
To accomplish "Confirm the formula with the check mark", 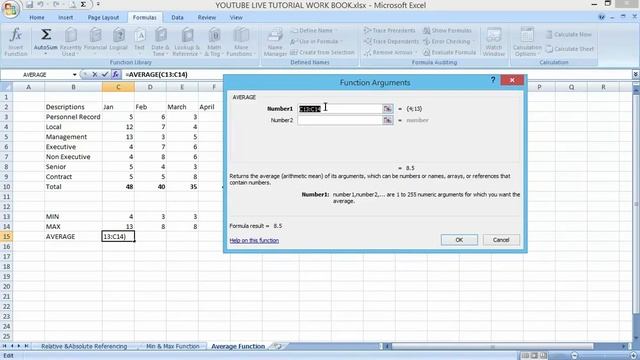I will (105, 75).
